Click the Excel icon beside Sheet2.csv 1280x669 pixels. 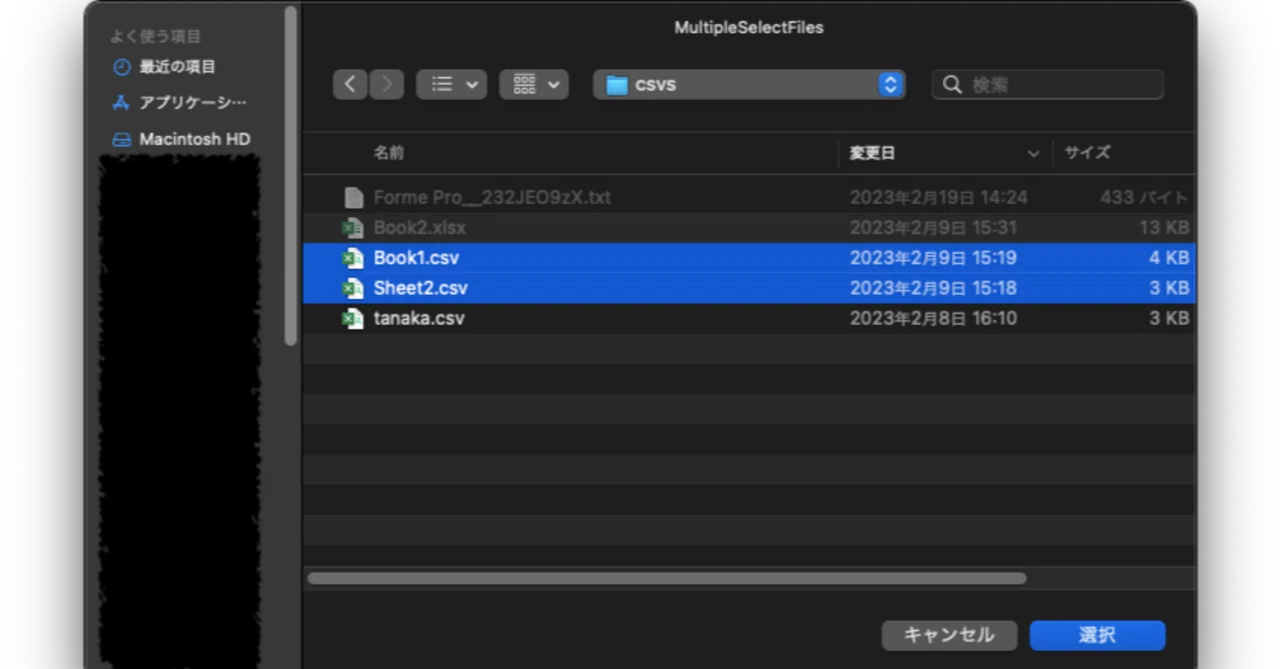(x=352, y=288)
